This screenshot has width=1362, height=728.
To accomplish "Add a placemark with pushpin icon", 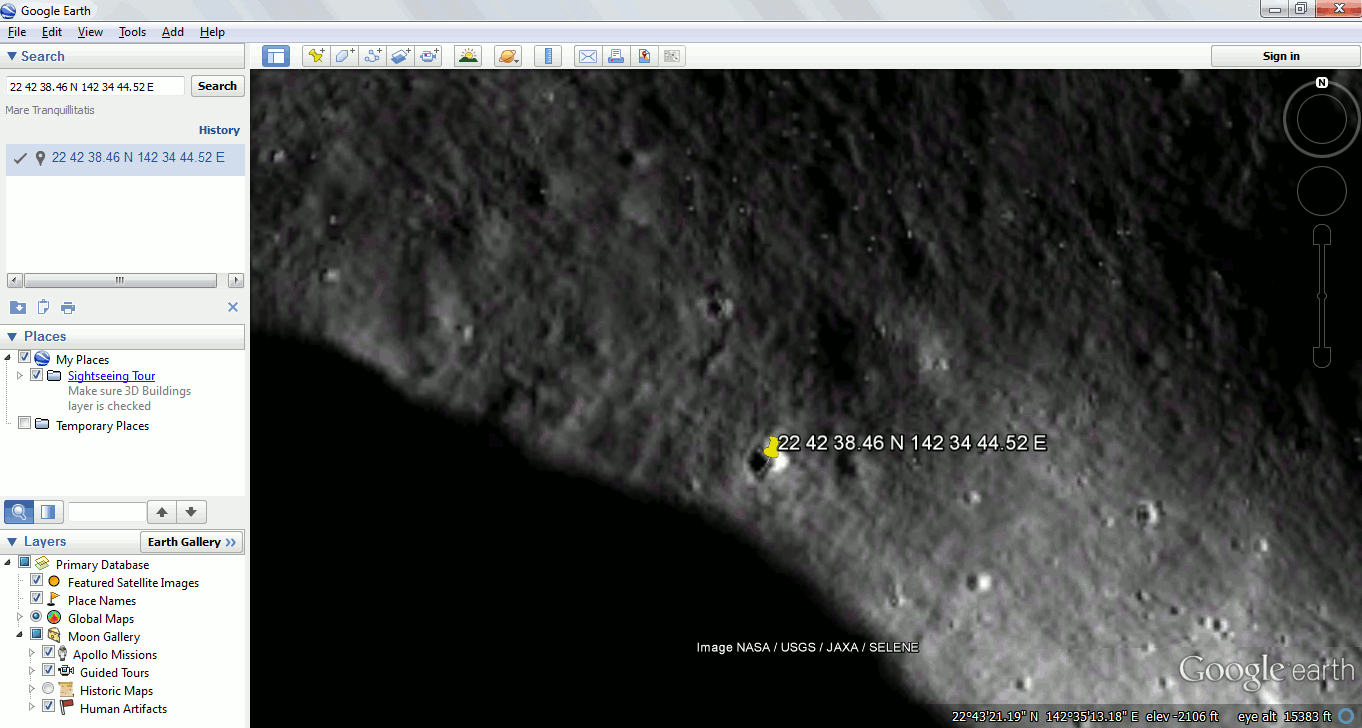I will [316, 56].
